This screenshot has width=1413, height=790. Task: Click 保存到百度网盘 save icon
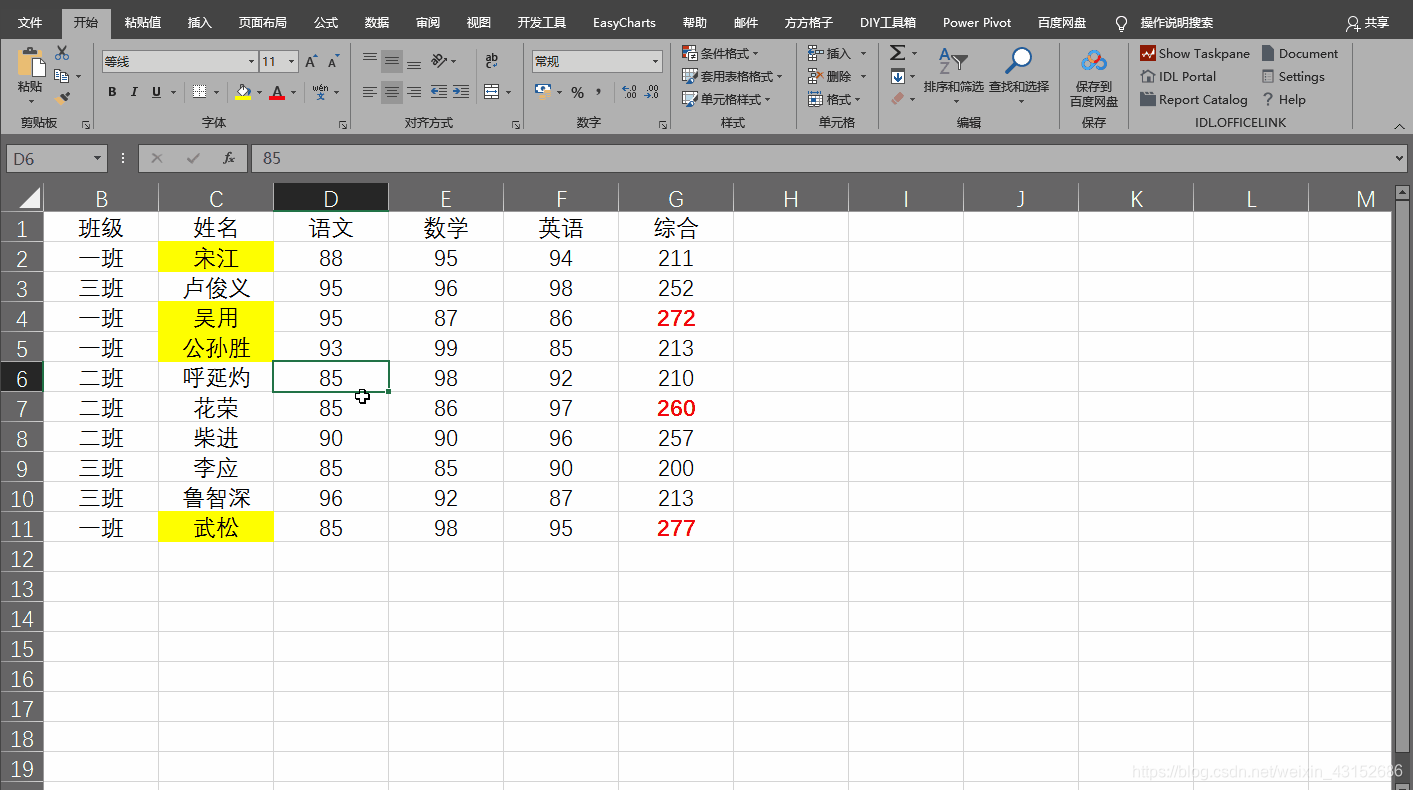(1094, 77)
